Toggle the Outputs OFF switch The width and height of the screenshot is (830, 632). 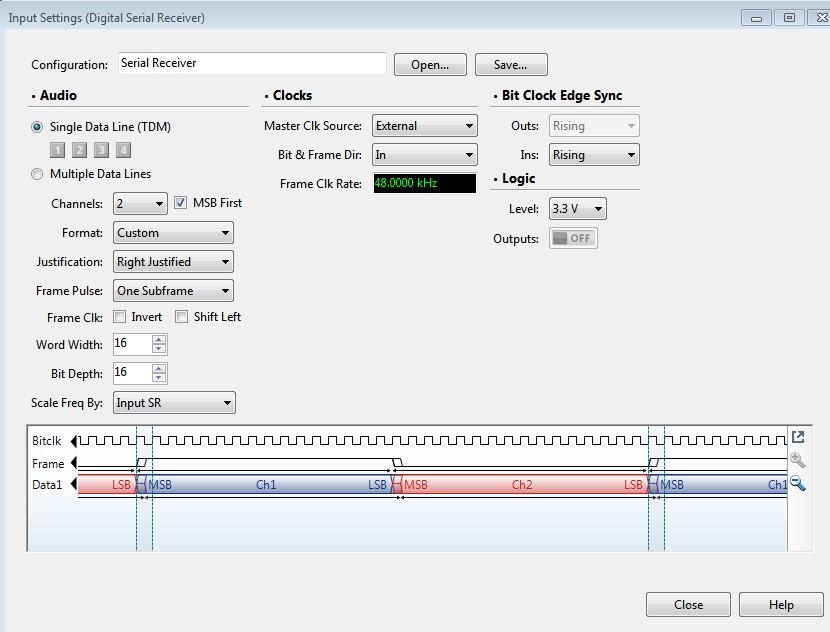pyautogui.click(x=573, y=238)
